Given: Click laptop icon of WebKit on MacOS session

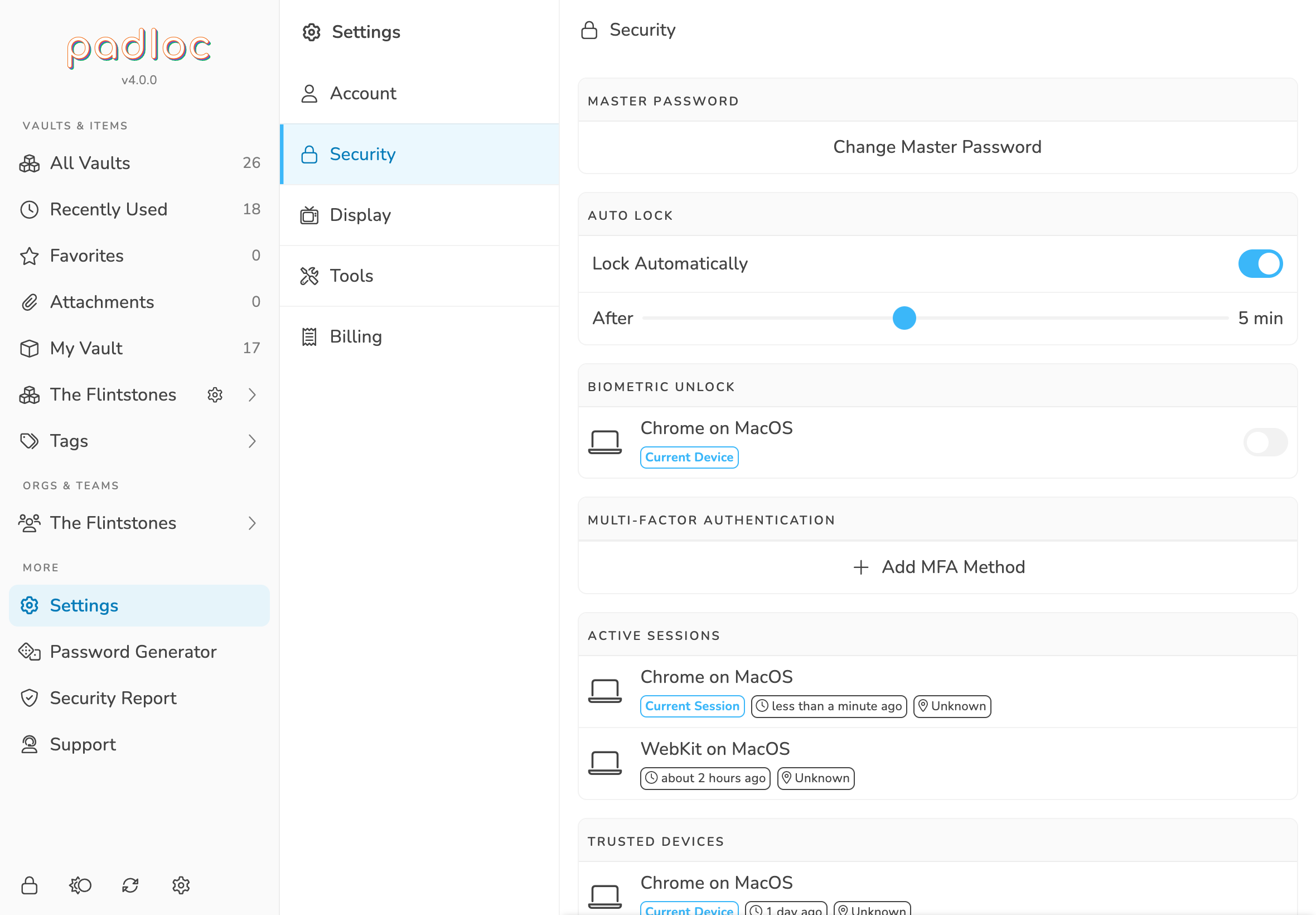Looking at the screenshot, I should [x=605, y=763].
